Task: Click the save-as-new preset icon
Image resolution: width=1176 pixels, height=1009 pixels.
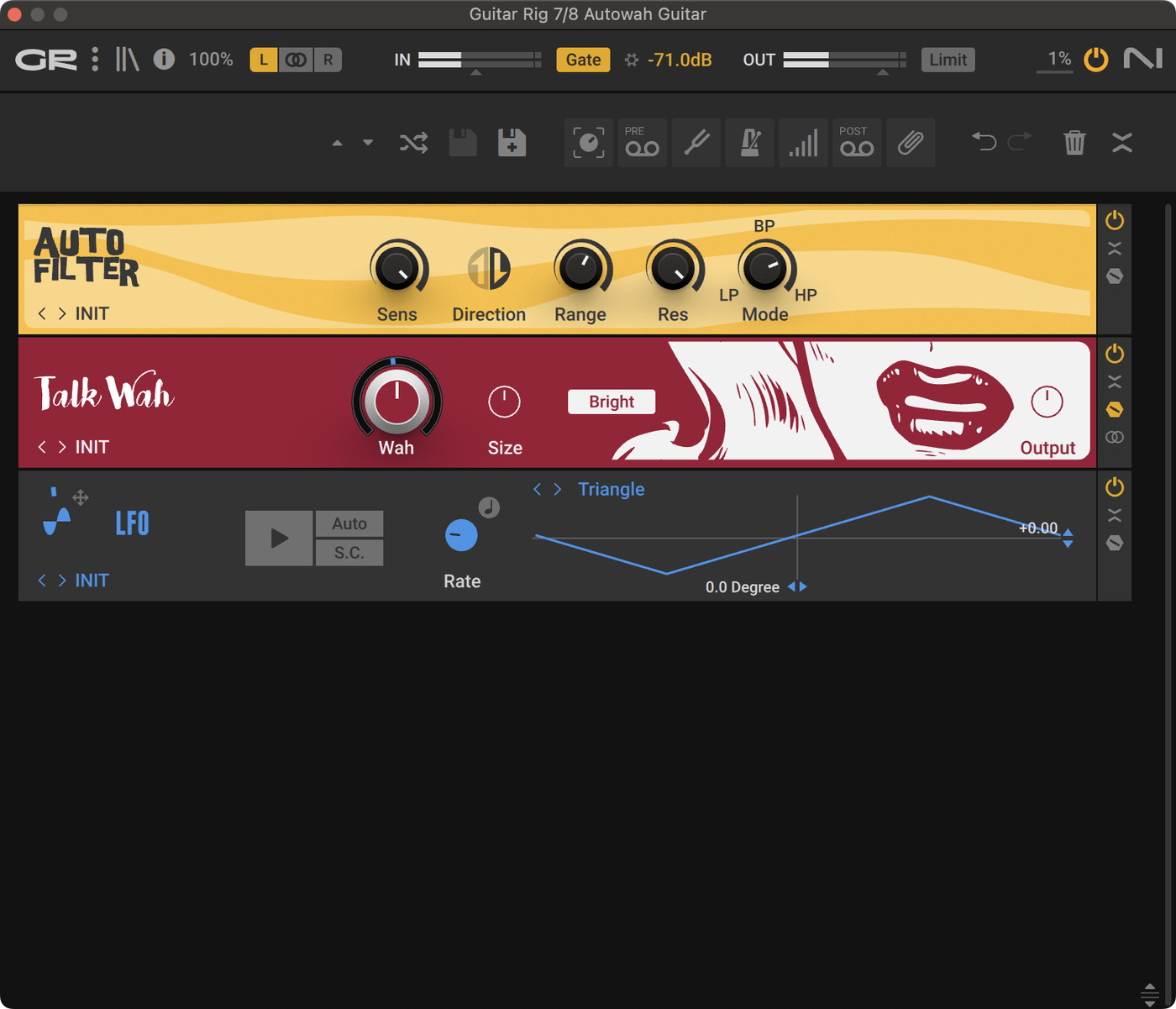Action: [512, 143]
